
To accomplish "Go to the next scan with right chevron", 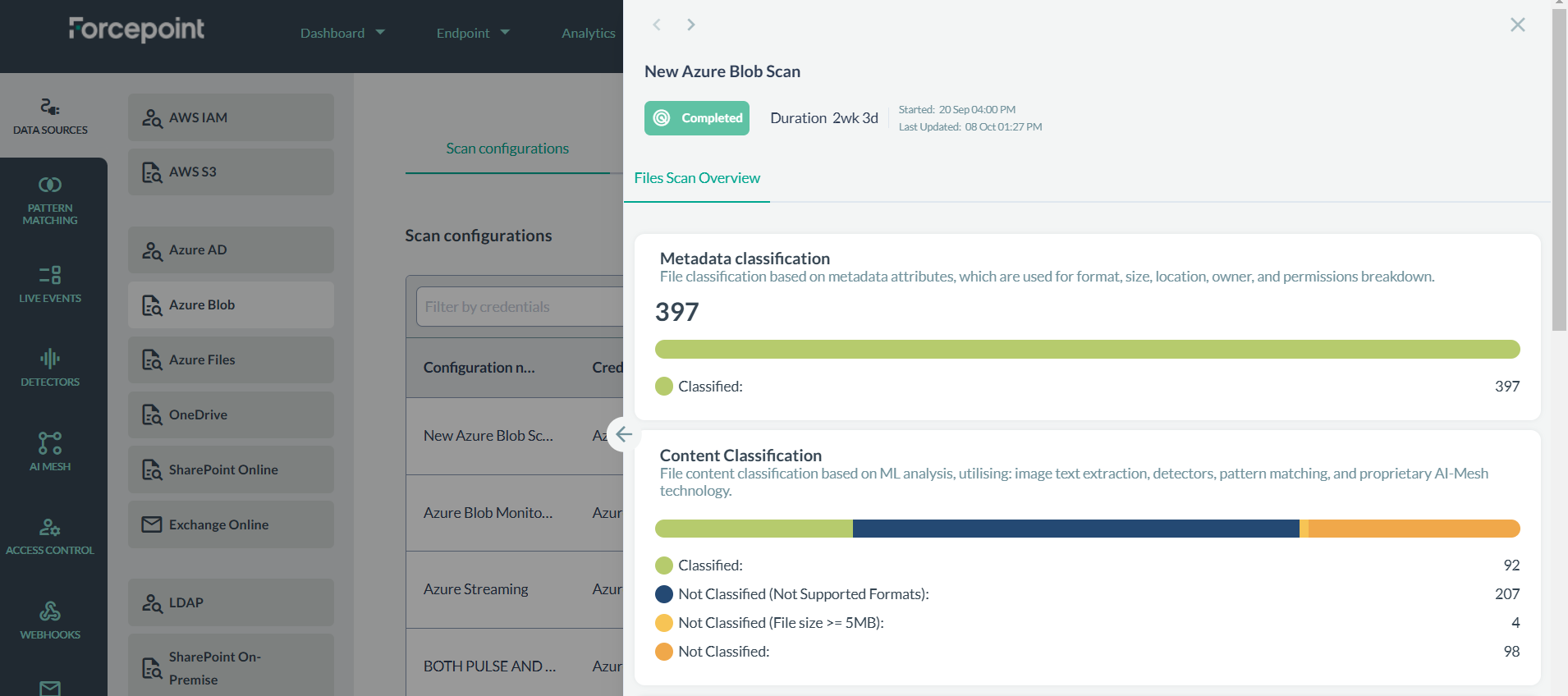I will click(691, 25).
